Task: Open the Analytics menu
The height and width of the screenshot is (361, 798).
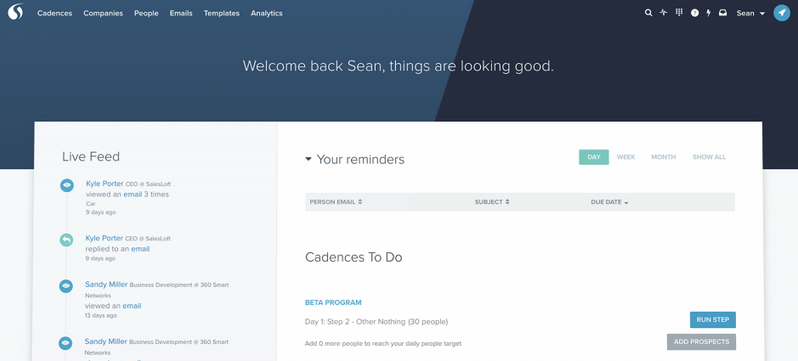Action: click(x=267, y=13)
